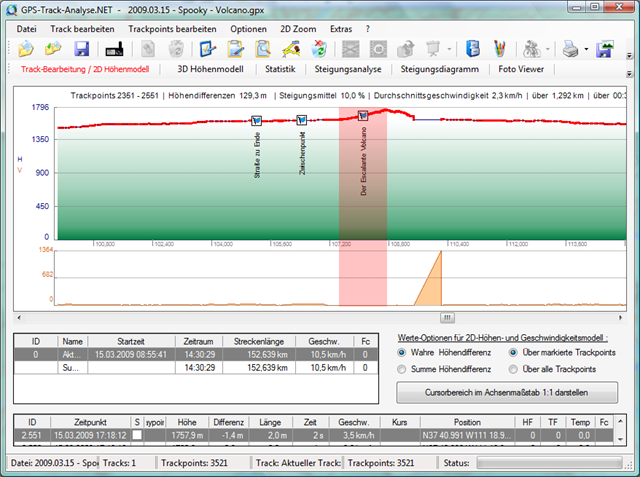Select 'Über alle Trackpoints' radio option
The height and width of the screenshot is (477, 640).
click(x=514, y=368)
